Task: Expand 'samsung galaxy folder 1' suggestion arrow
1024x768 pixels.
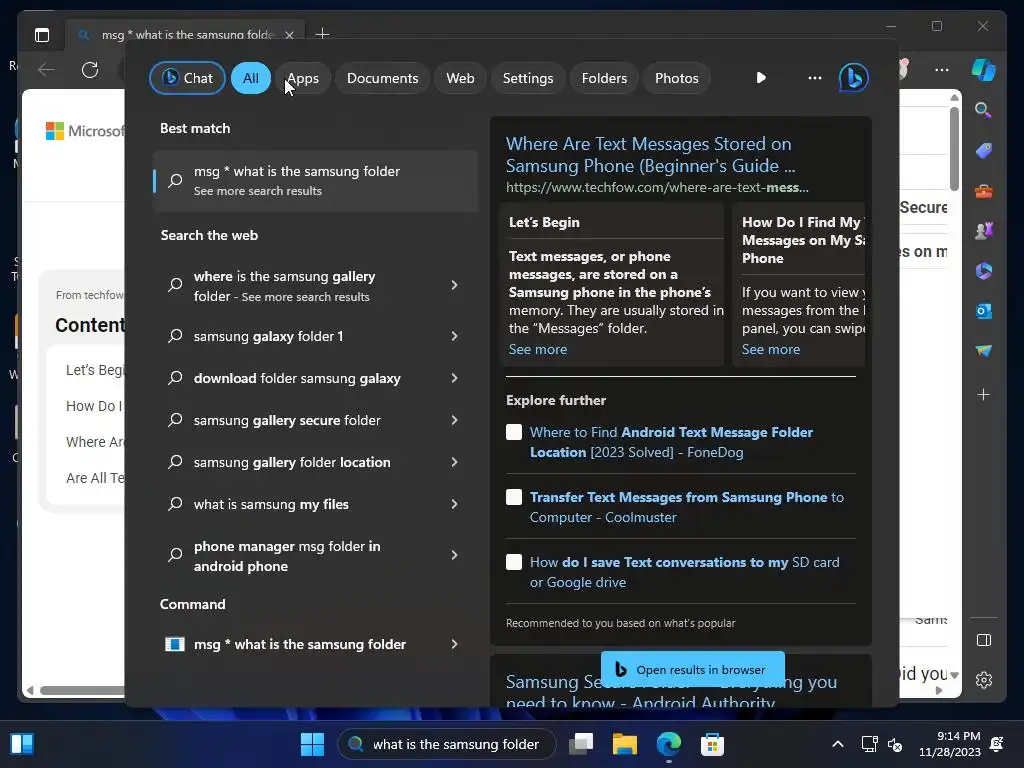Action: [x=455, y=336]
